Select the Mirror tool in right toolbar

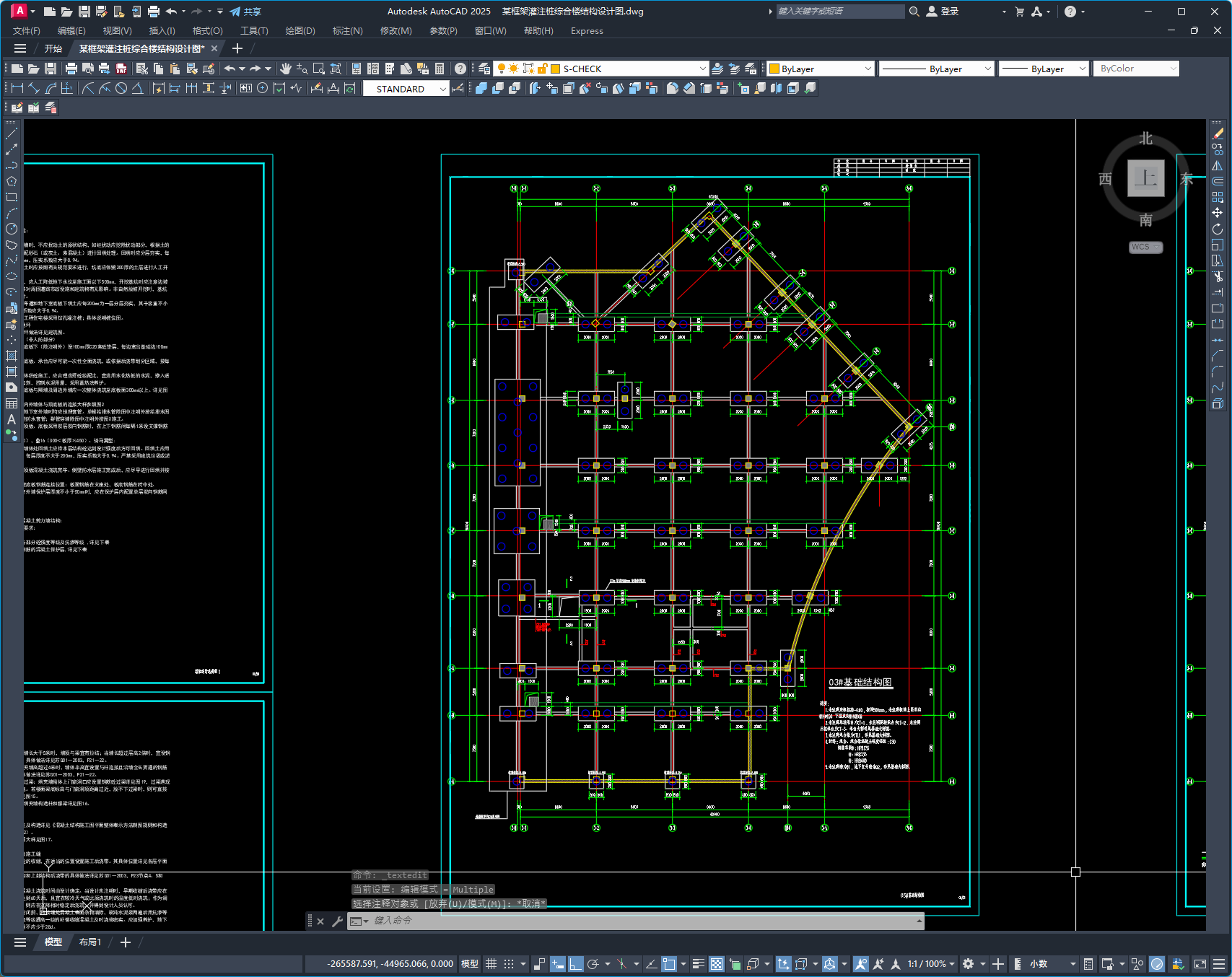tap(1218, 165)
